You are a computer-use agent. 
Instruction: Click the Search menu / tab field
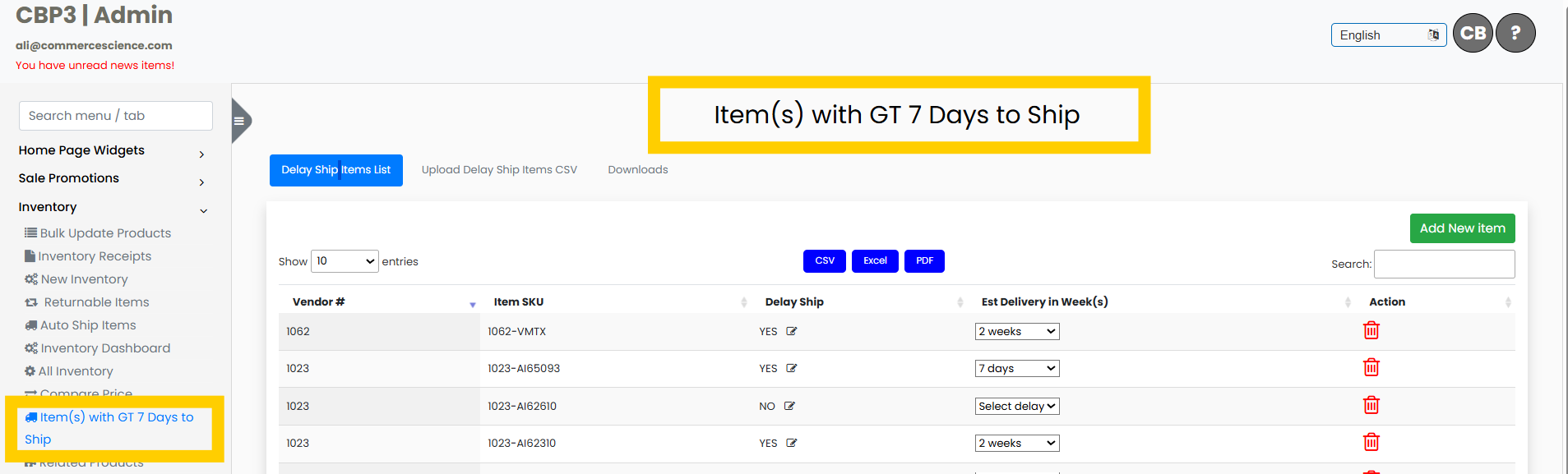116,116
